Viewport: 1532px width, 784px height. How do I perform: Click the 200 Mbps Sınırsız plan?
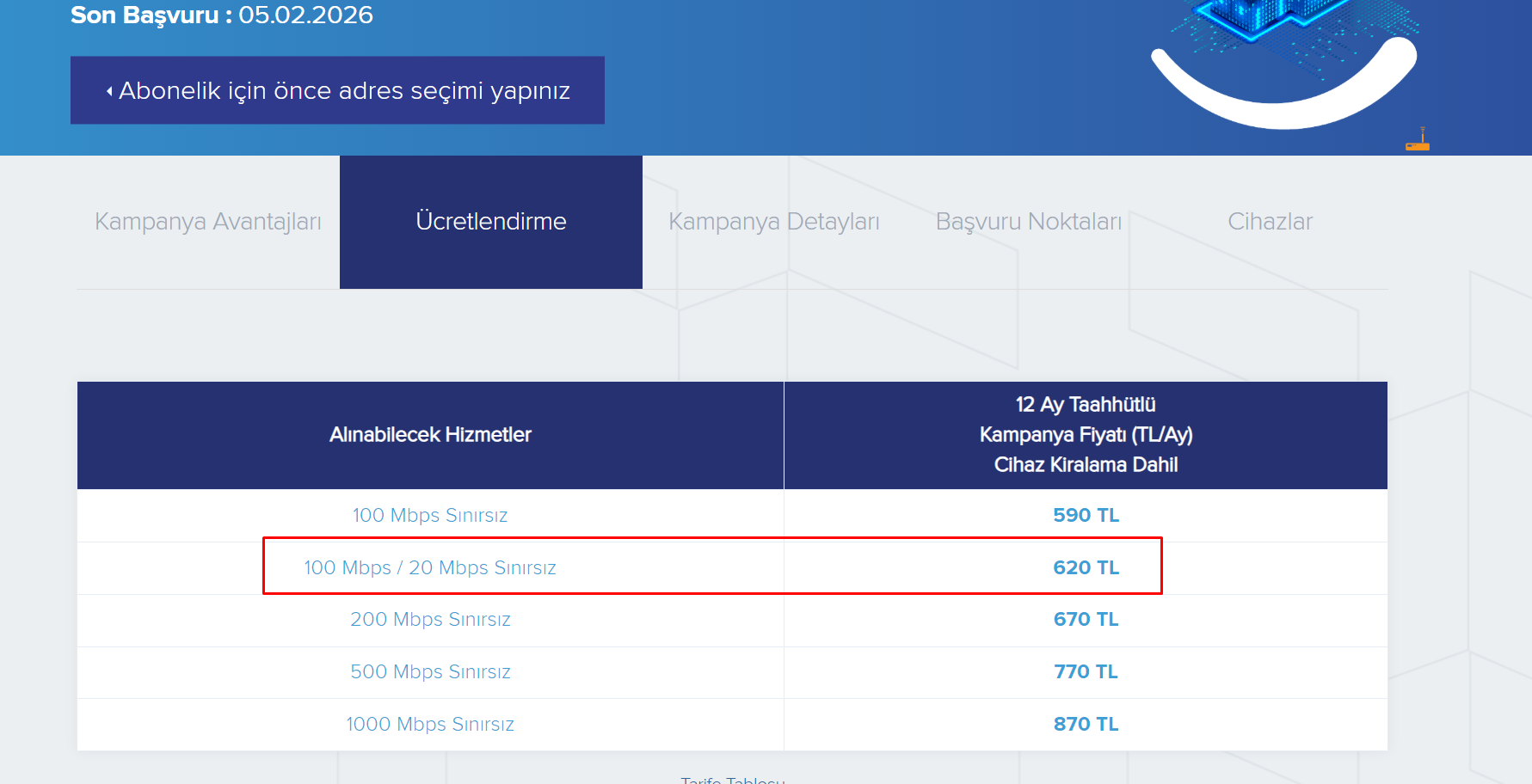(430, 620)
